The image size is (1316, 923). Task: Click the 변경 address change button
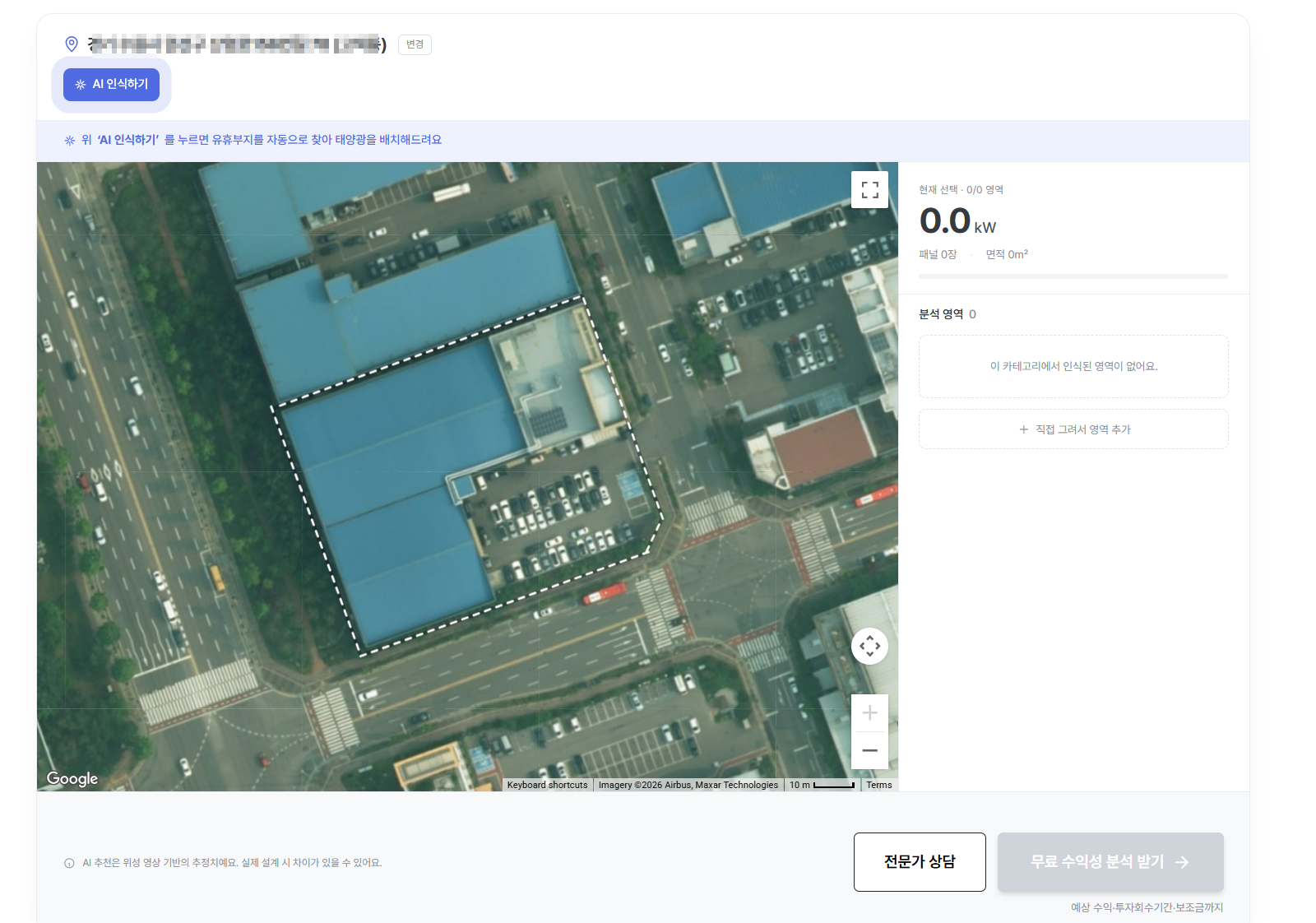(x=415, y=44)
